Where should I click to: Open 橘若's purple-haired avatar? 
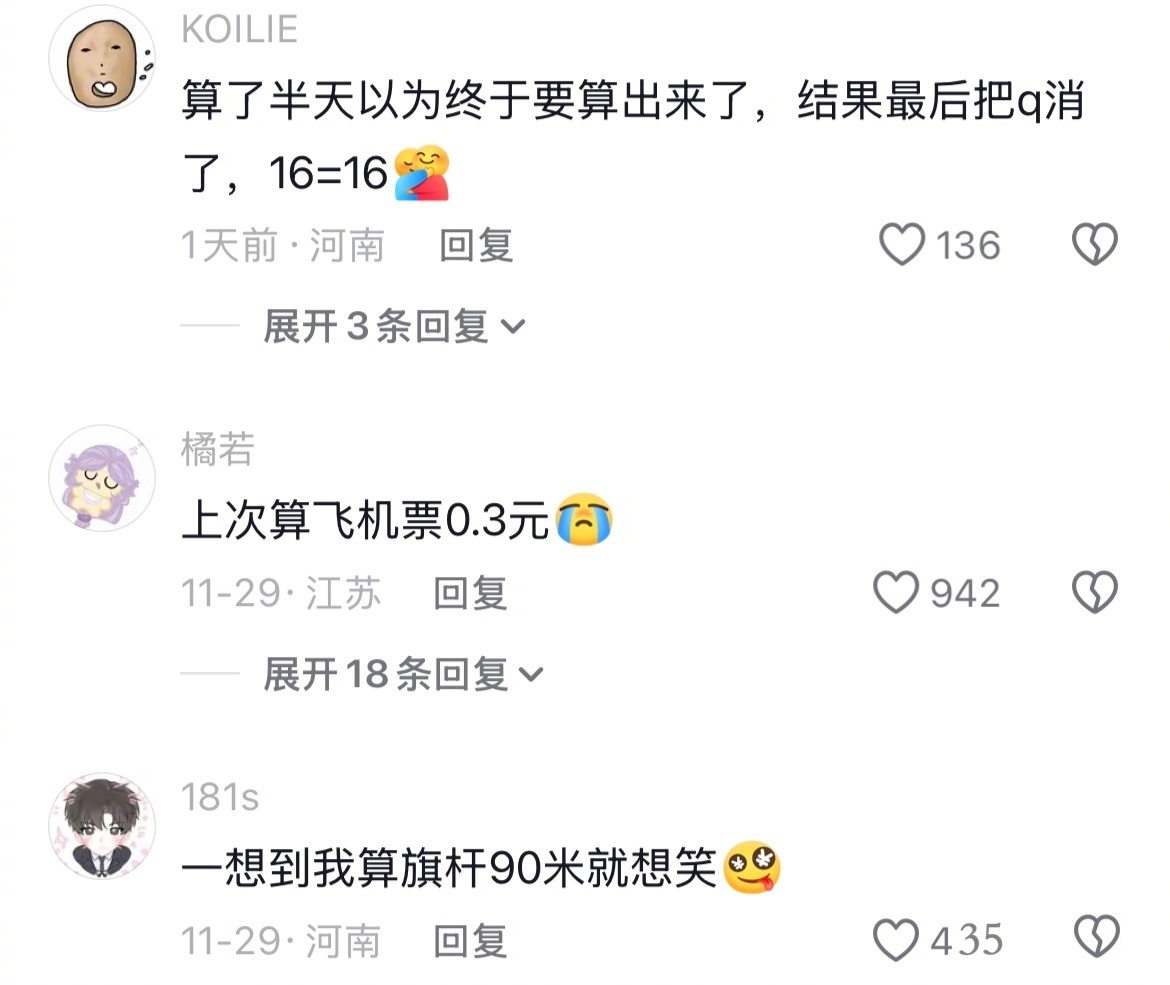(x=102, y=478)
